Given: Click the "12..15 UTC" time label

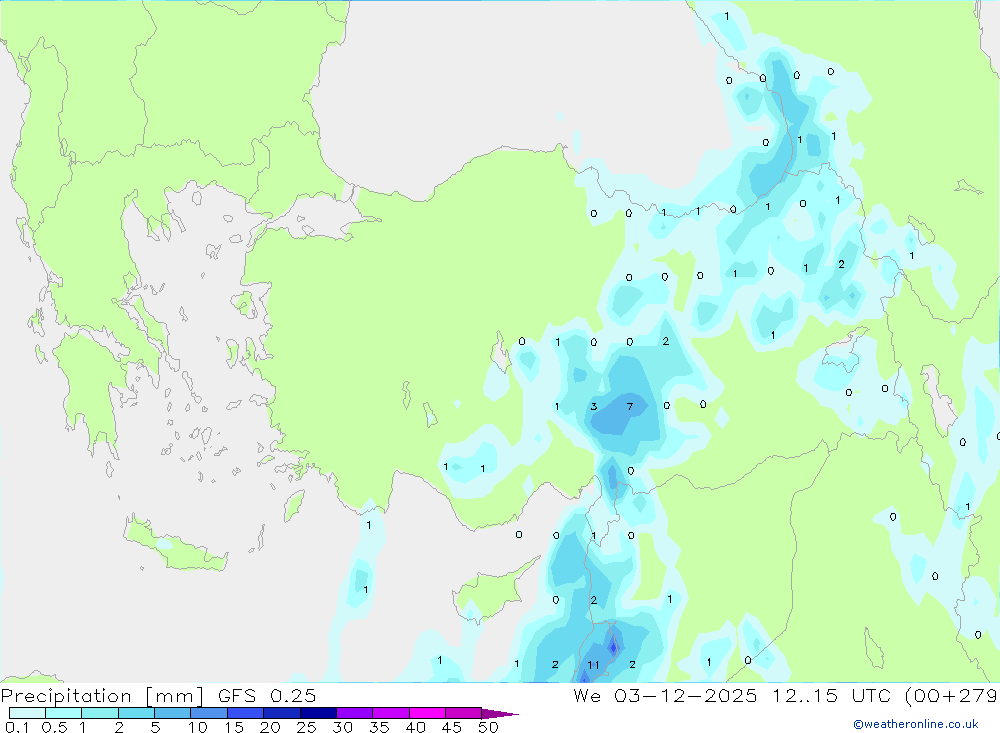Looking at the screenshot, I should tap(831, 696).
